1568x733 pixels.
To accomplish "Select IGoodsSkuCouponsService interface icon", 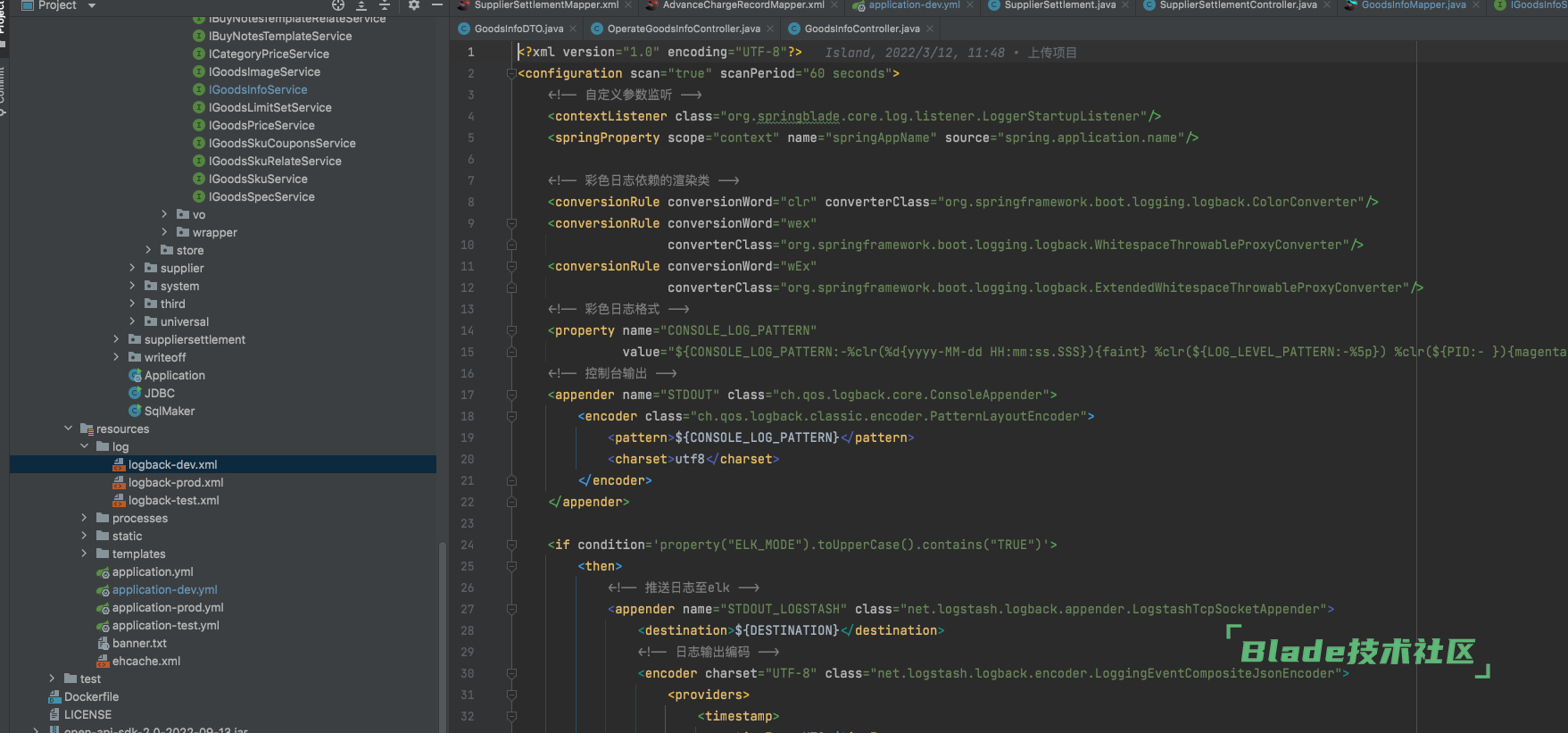I will coord(199,143).
